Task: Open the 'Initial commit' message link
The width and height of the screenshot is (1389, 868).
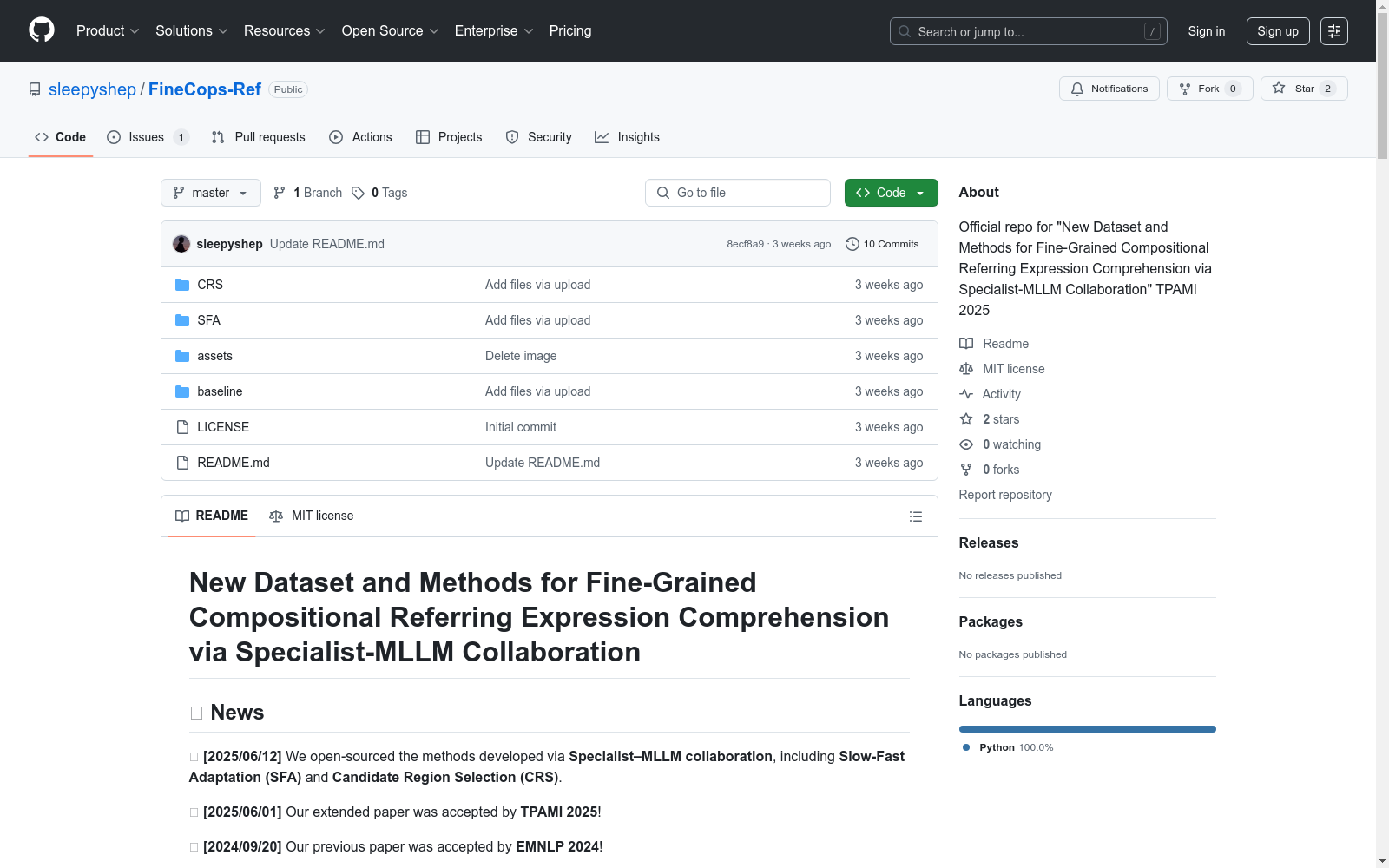Action: click(x=521, y=427)
